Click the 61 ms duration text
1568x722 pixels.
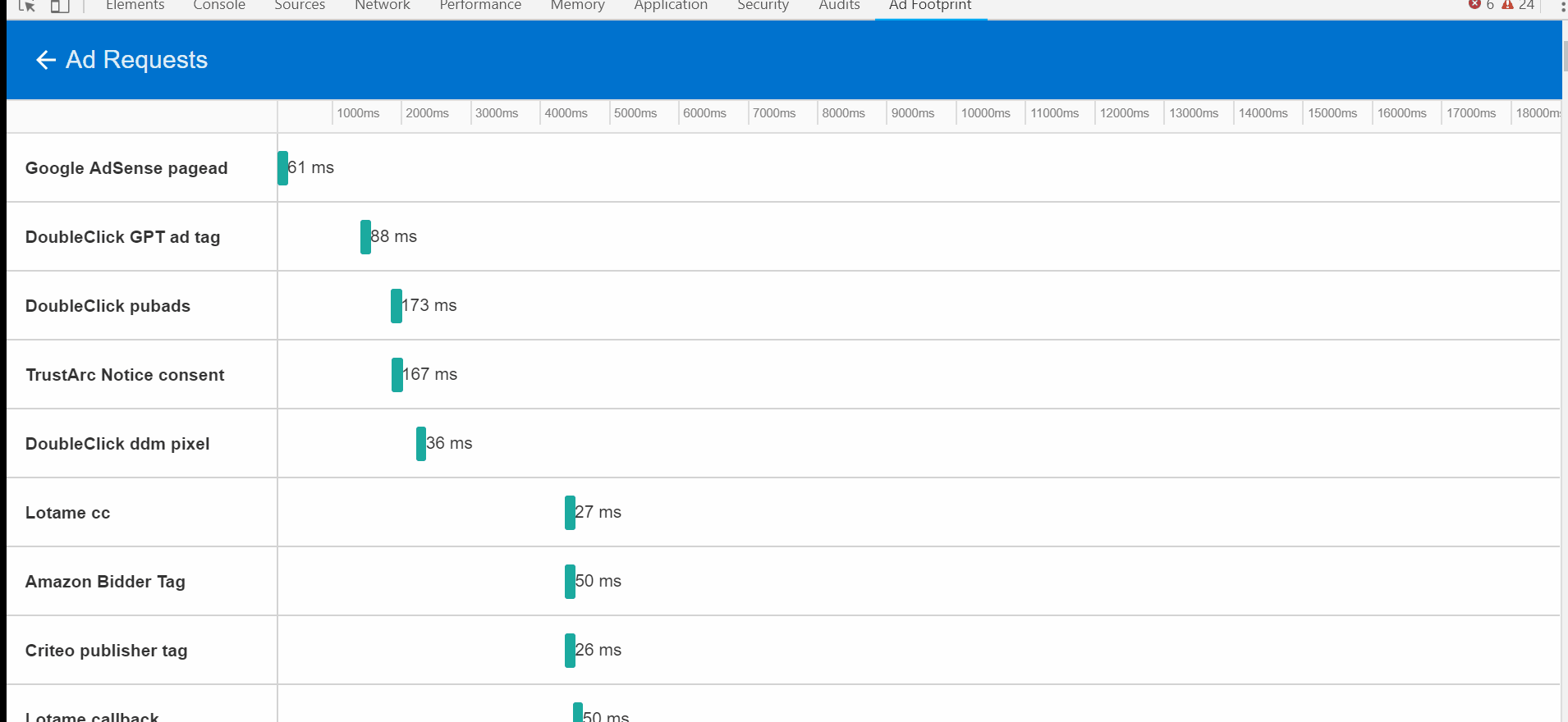tap(311, 167)
